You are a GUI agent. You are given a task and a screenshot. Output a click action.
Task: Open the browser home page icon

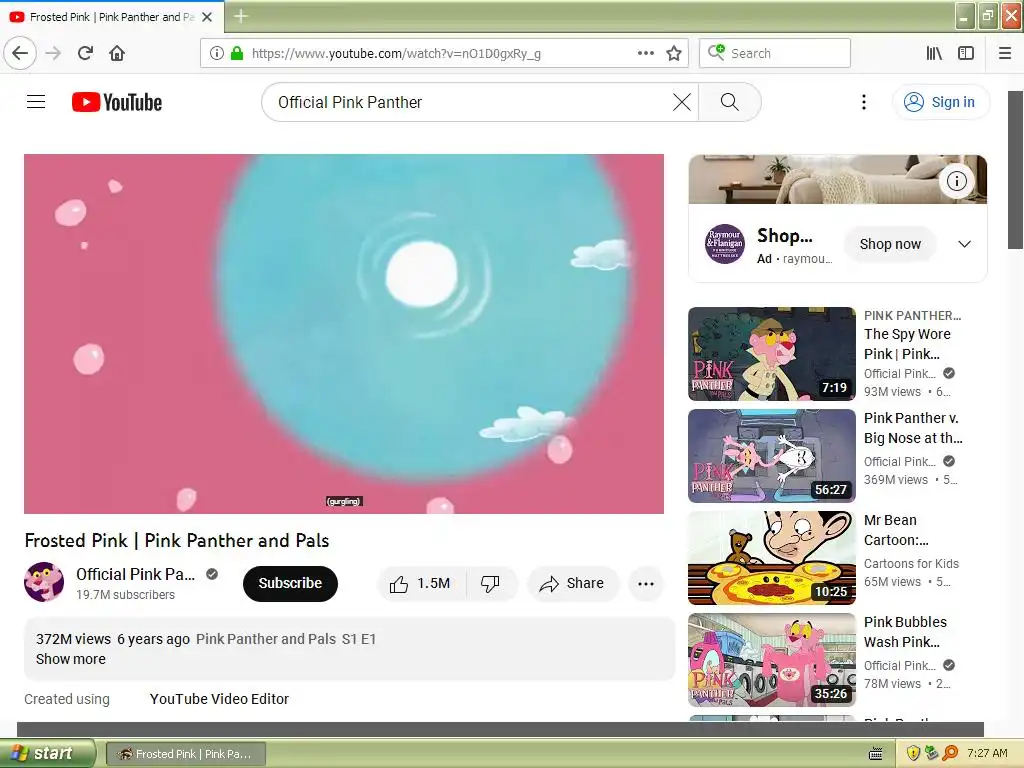[x=117, y=53]
